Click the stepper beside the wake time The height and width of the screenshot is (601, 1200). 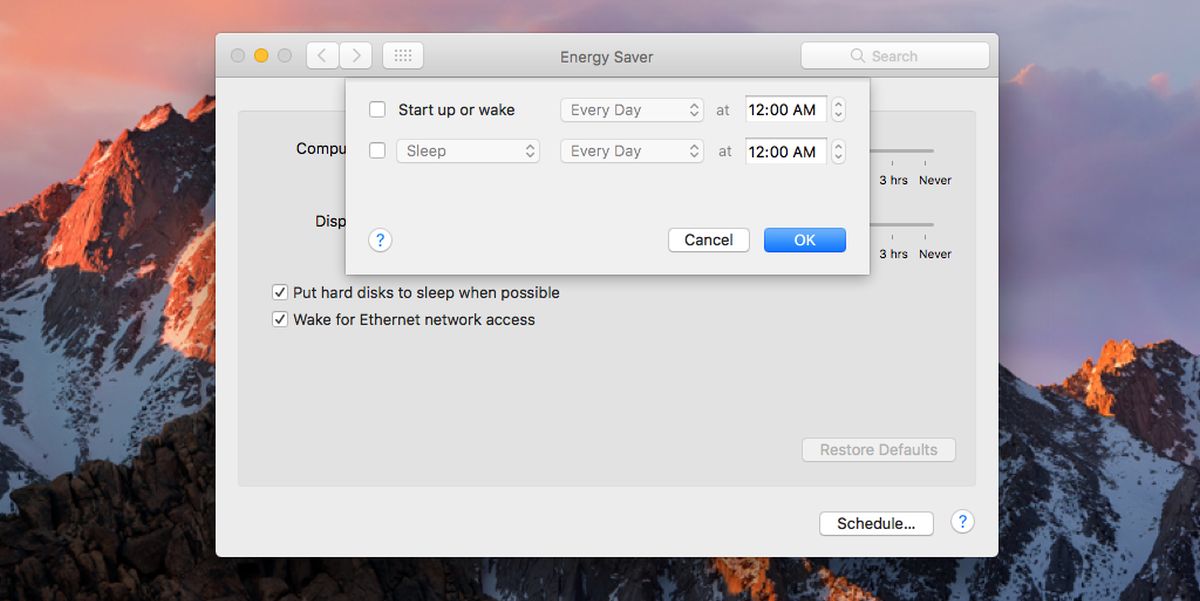coord(838,110)
